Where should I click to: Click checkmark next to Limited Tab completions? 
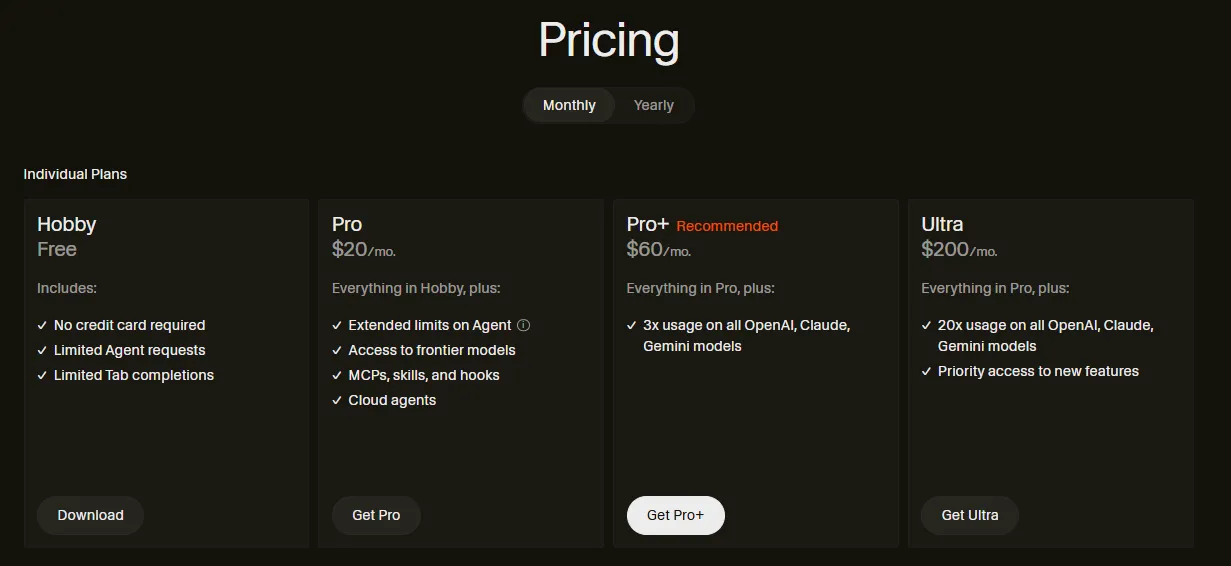click(x=42, y=375)
